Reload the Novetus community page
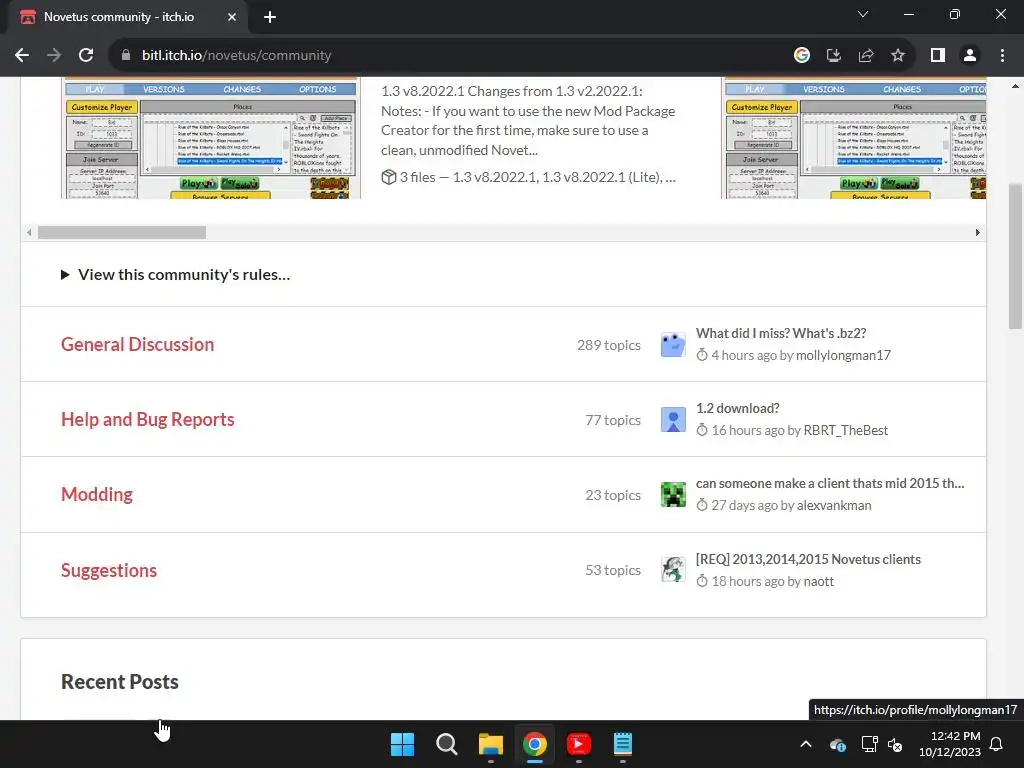This screenshot has width=1024, height=768. click(86, 56)
